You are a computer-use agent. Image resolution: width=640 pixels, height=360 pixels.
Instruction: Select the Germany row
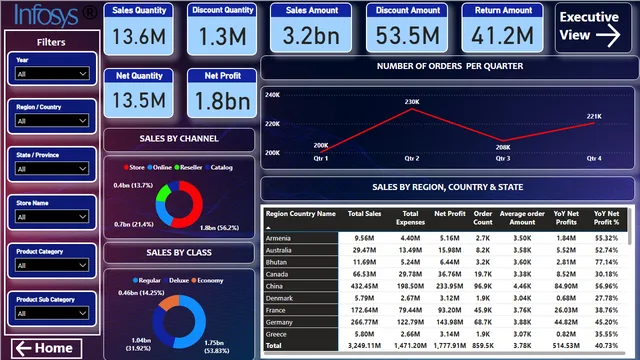(x=445, y=322)
